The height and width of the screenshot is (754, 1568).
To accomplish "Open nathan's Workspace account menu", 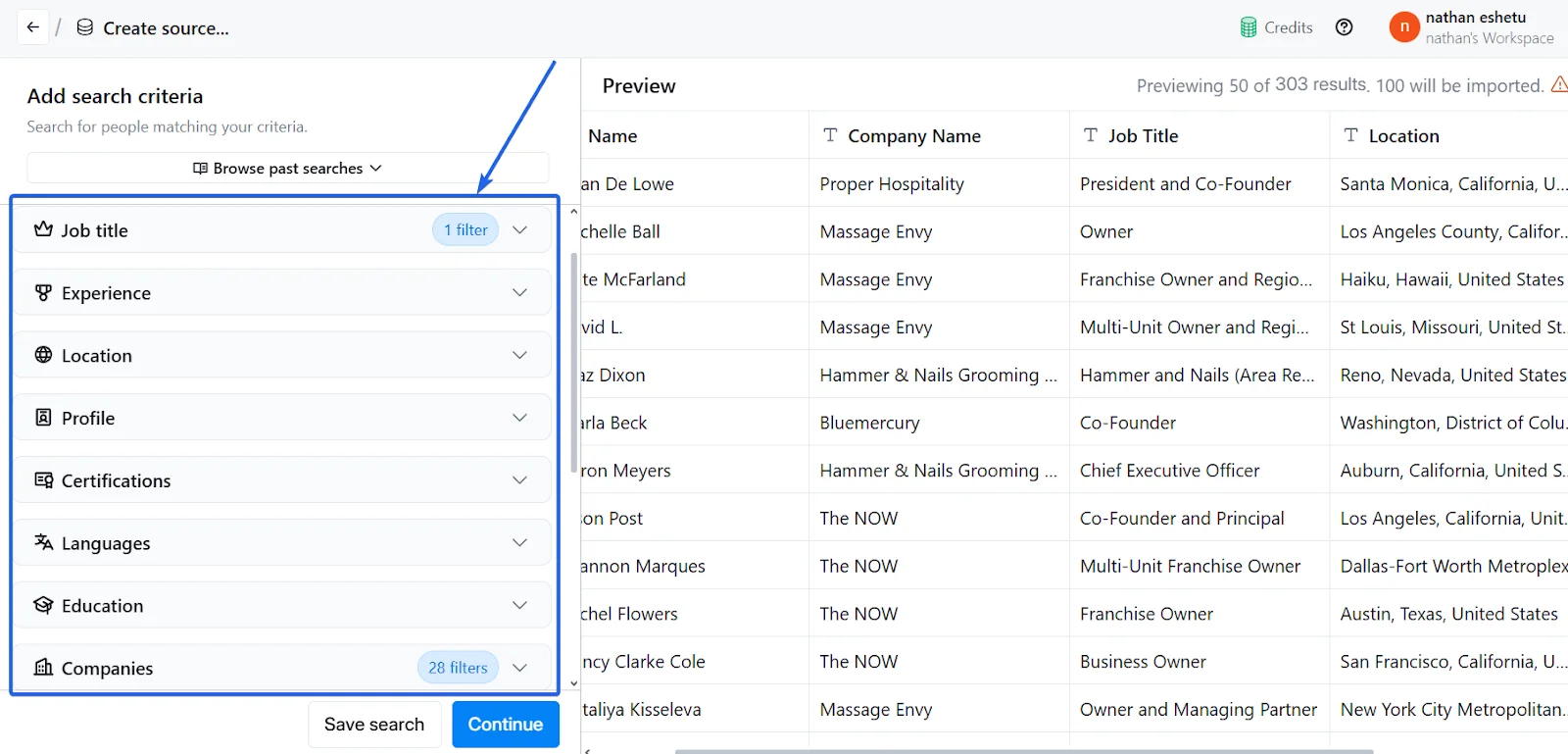I will pos(1472,27).
